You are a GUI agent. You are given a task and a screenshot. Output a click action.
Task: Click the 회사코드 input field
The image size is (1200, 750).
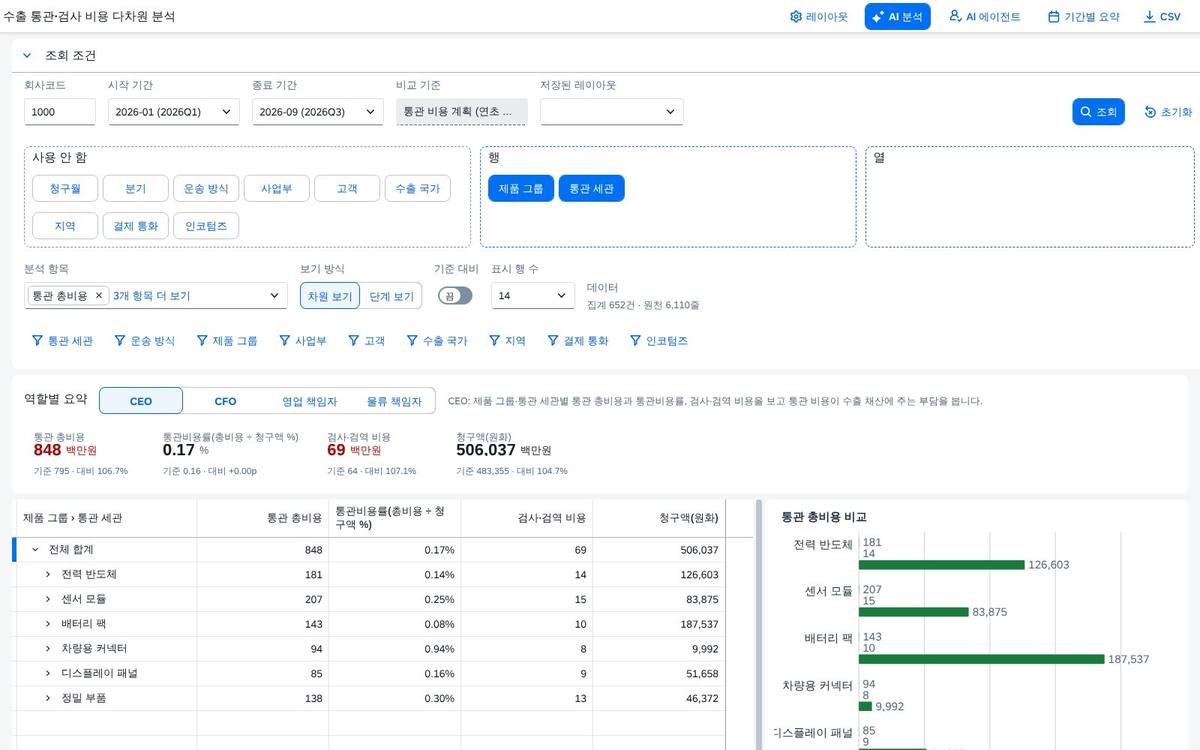60,112
